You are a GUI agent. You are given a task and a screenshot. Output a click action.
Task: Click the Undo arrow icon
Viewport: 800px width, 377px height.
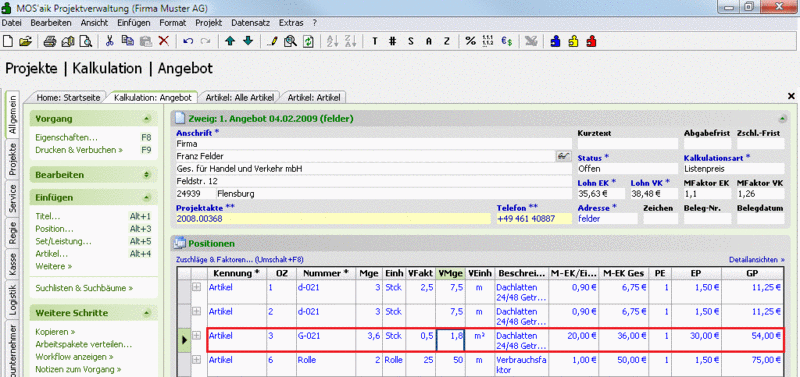tap(188, 42)
